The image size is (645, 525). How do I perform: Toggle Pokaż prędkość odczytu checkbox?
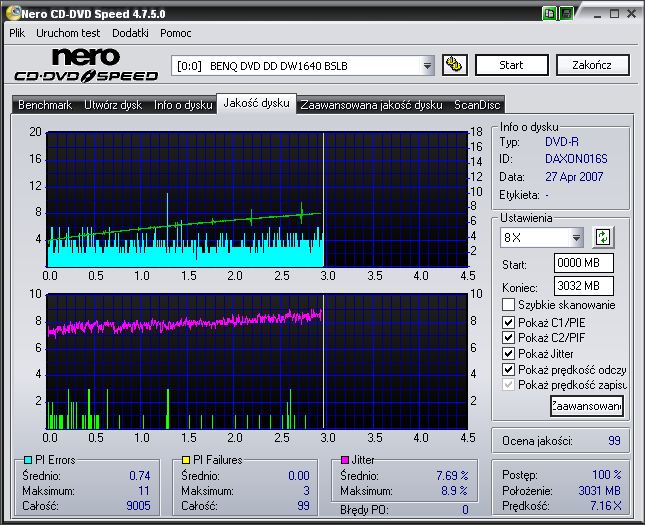(508, 369)
